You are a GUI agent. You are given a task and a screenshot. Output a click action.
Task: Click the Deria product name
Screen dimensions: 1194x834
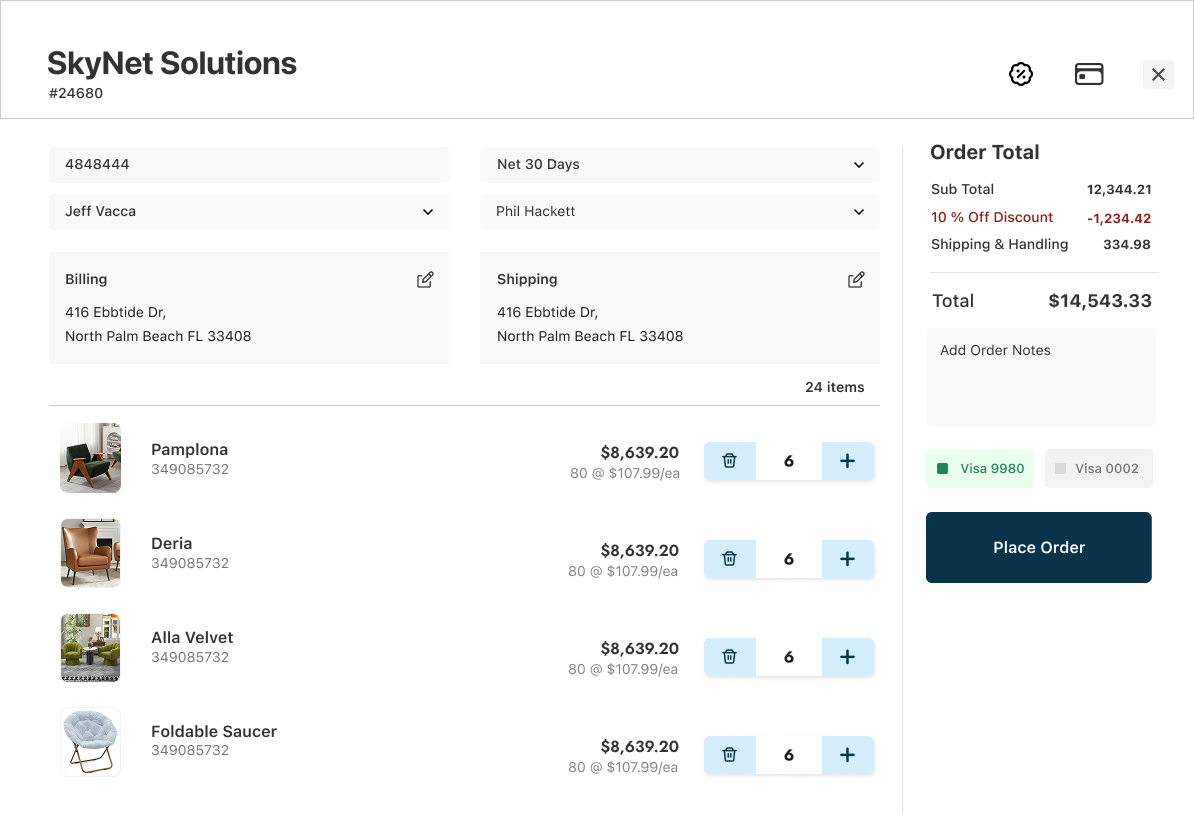(171, 544)
